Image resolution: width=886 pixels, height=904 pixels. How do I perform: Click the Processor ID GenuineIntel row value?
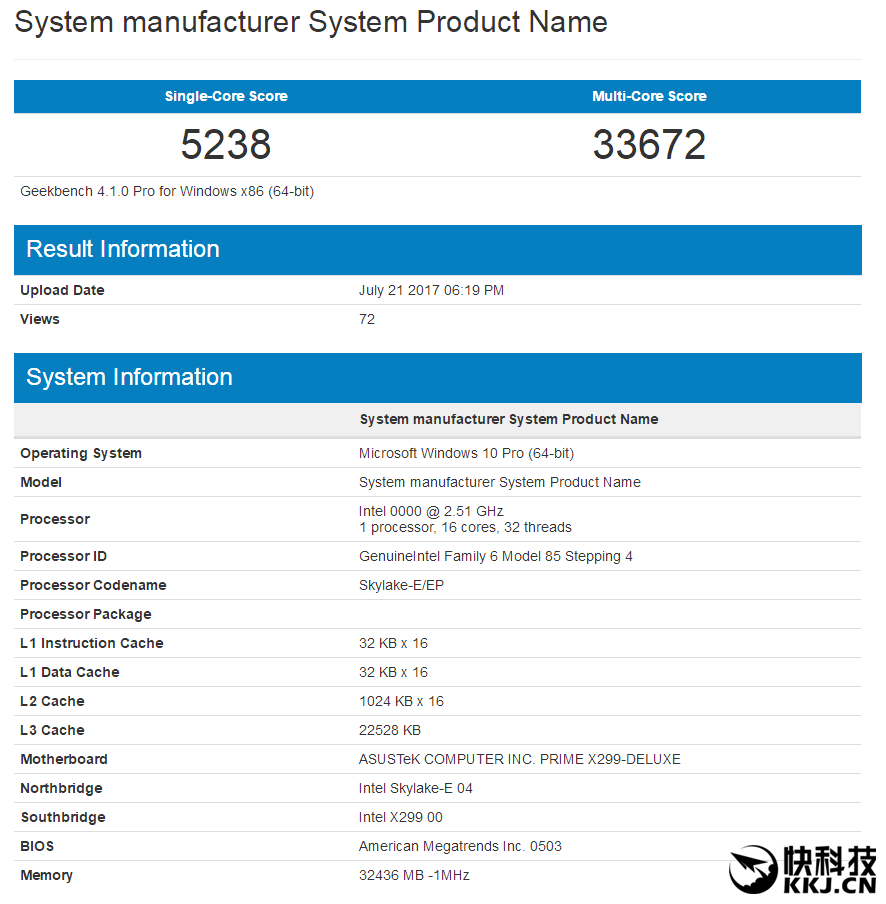point(496,556)
